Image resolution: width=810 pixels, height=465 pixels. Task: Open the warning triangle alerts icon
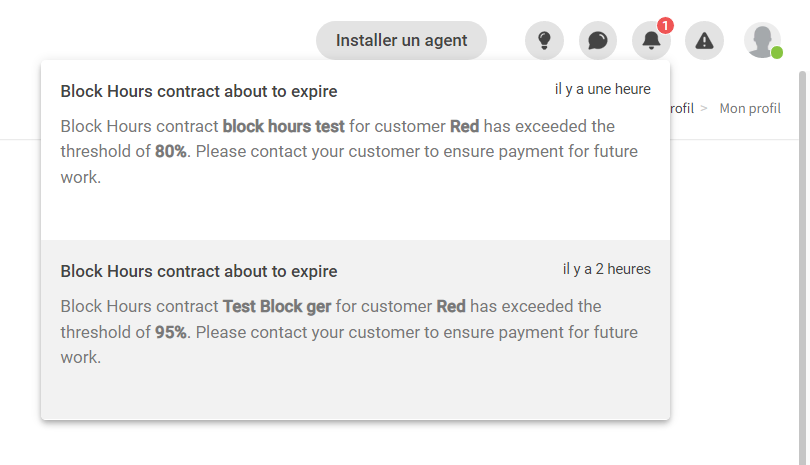click(x=704, y=40)
